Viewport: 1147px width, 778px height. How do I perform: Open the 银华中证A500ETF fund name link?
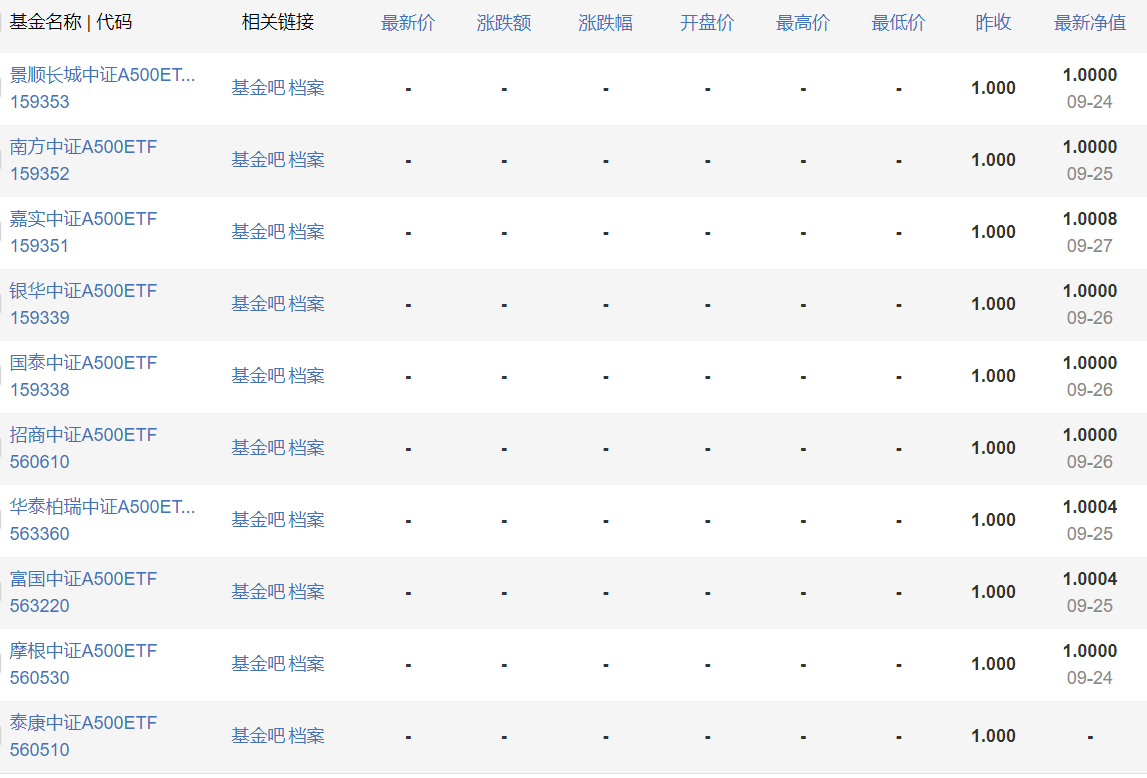point(83,291)
